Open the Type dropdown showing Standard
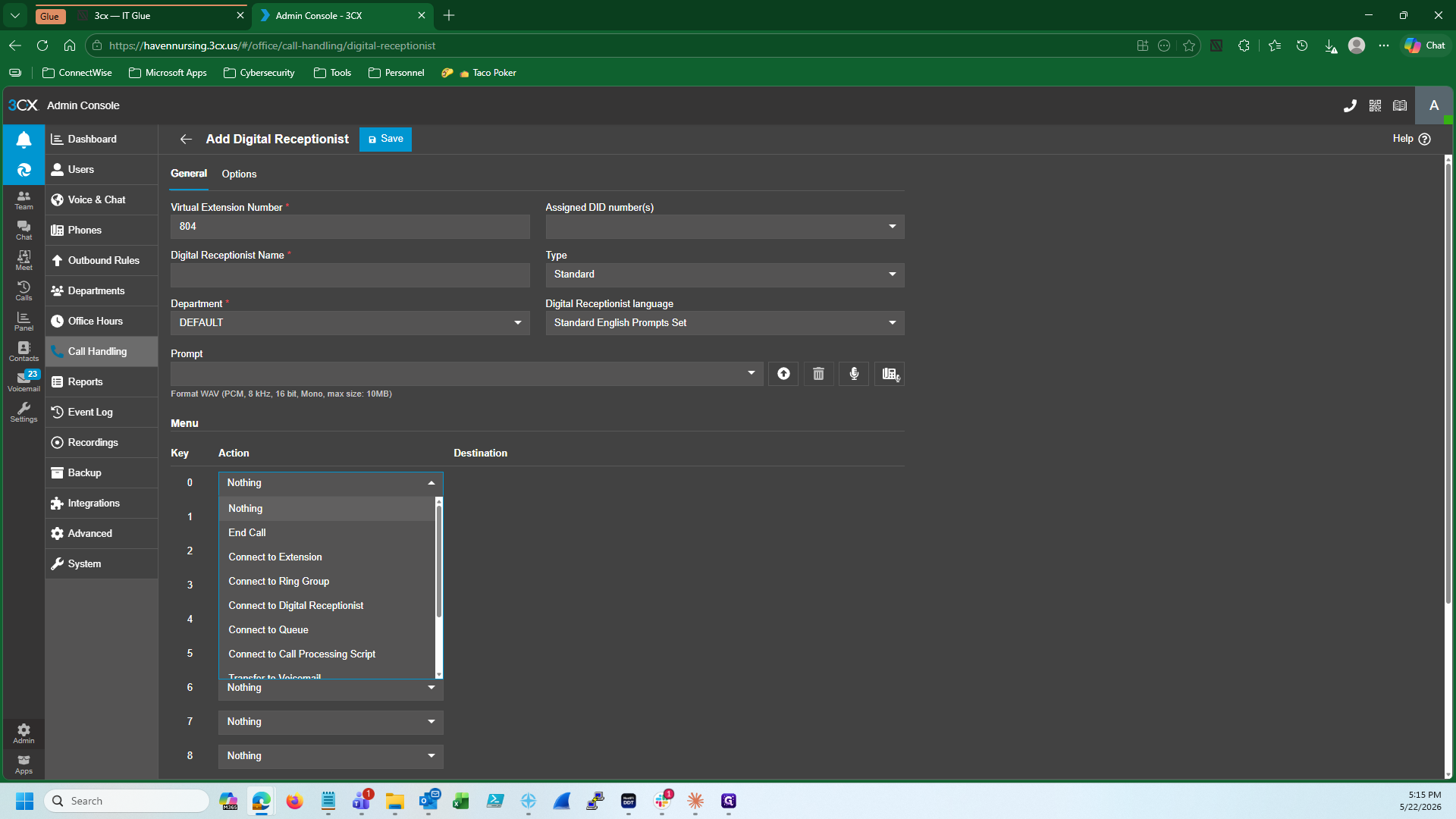The height and width of the screenshot is (819, 1456). (x=725, y=275)
